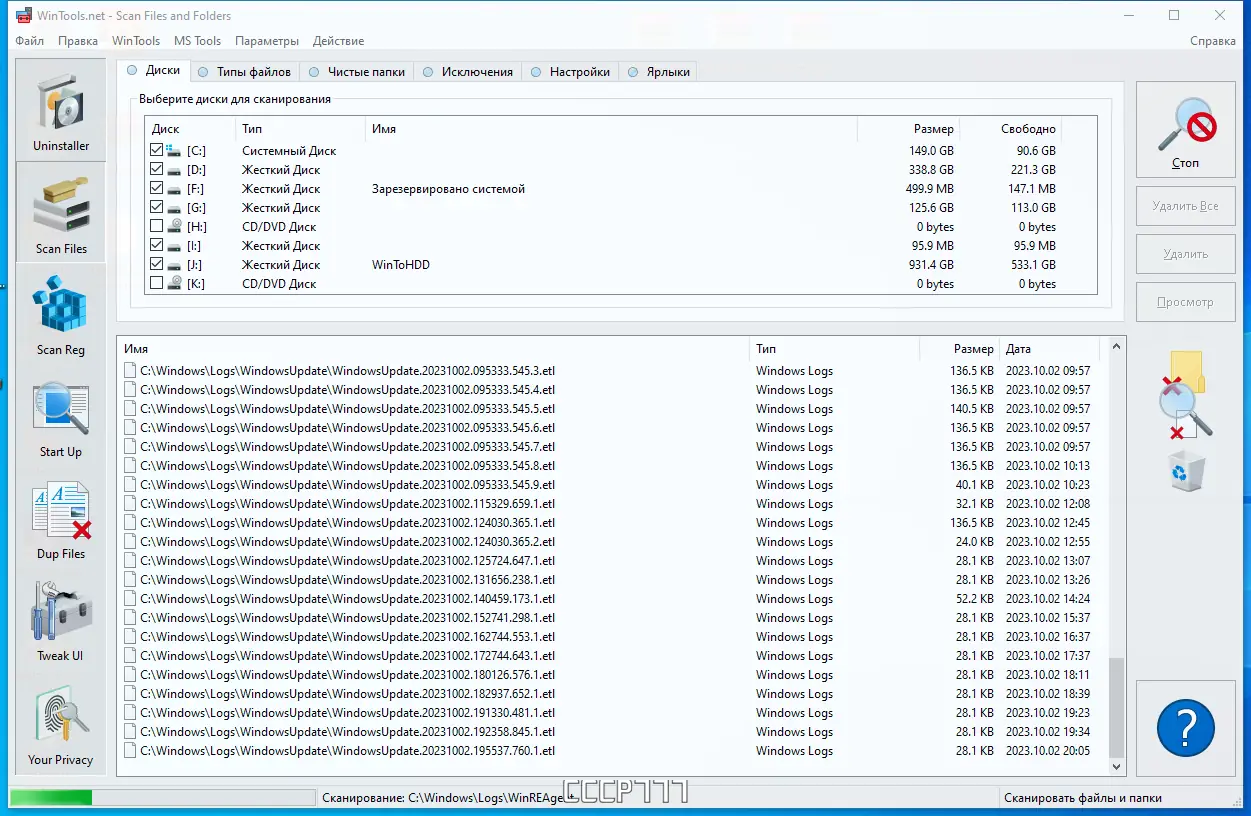Image resolution: width=1251 pixels, height=816 pixels.
Task: Open the Tweak UI tool
Action: click(x=61, y=620)
